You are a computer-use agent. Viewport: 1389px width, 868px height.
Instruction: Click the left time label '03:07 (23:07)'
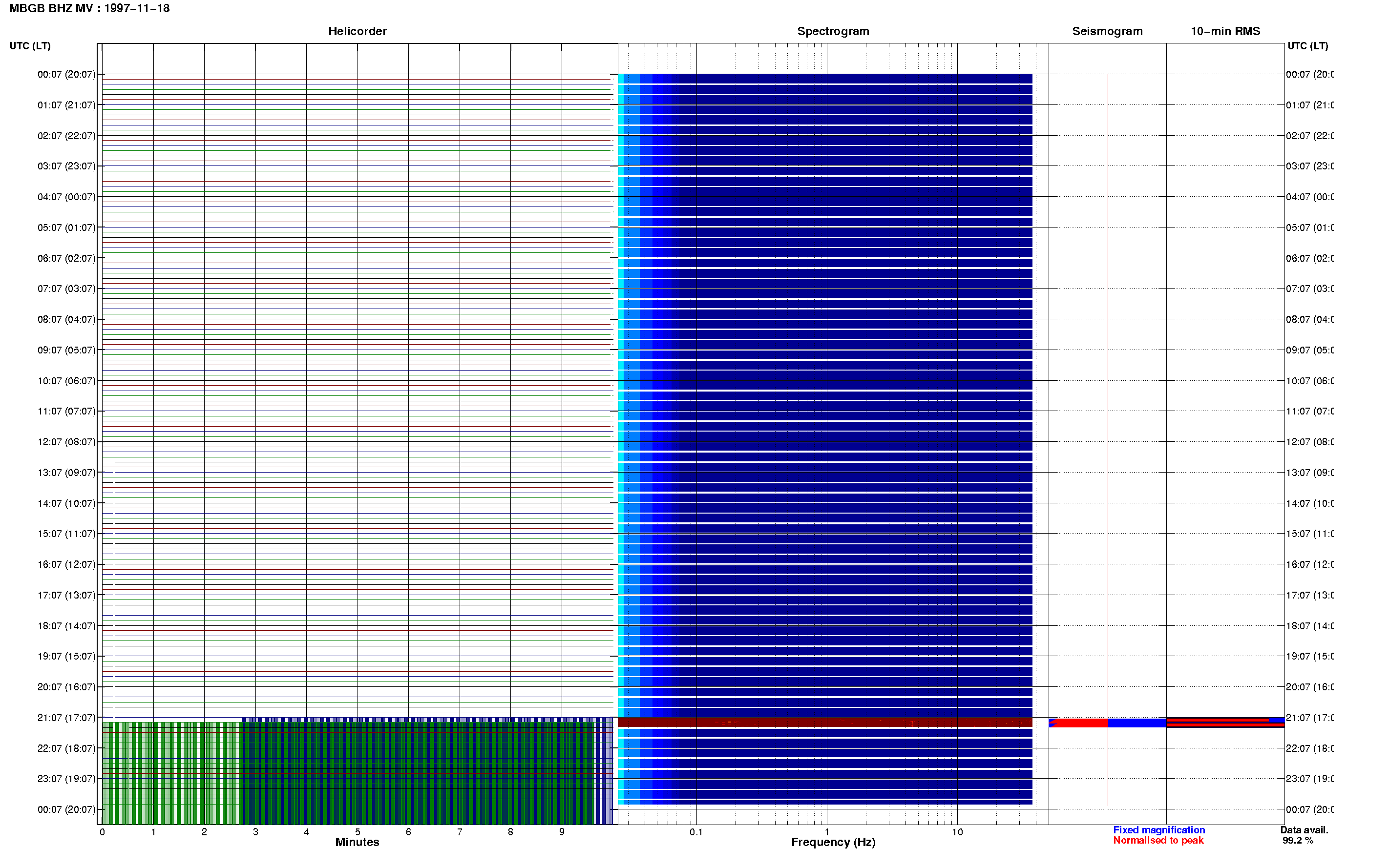click(66, 166)
